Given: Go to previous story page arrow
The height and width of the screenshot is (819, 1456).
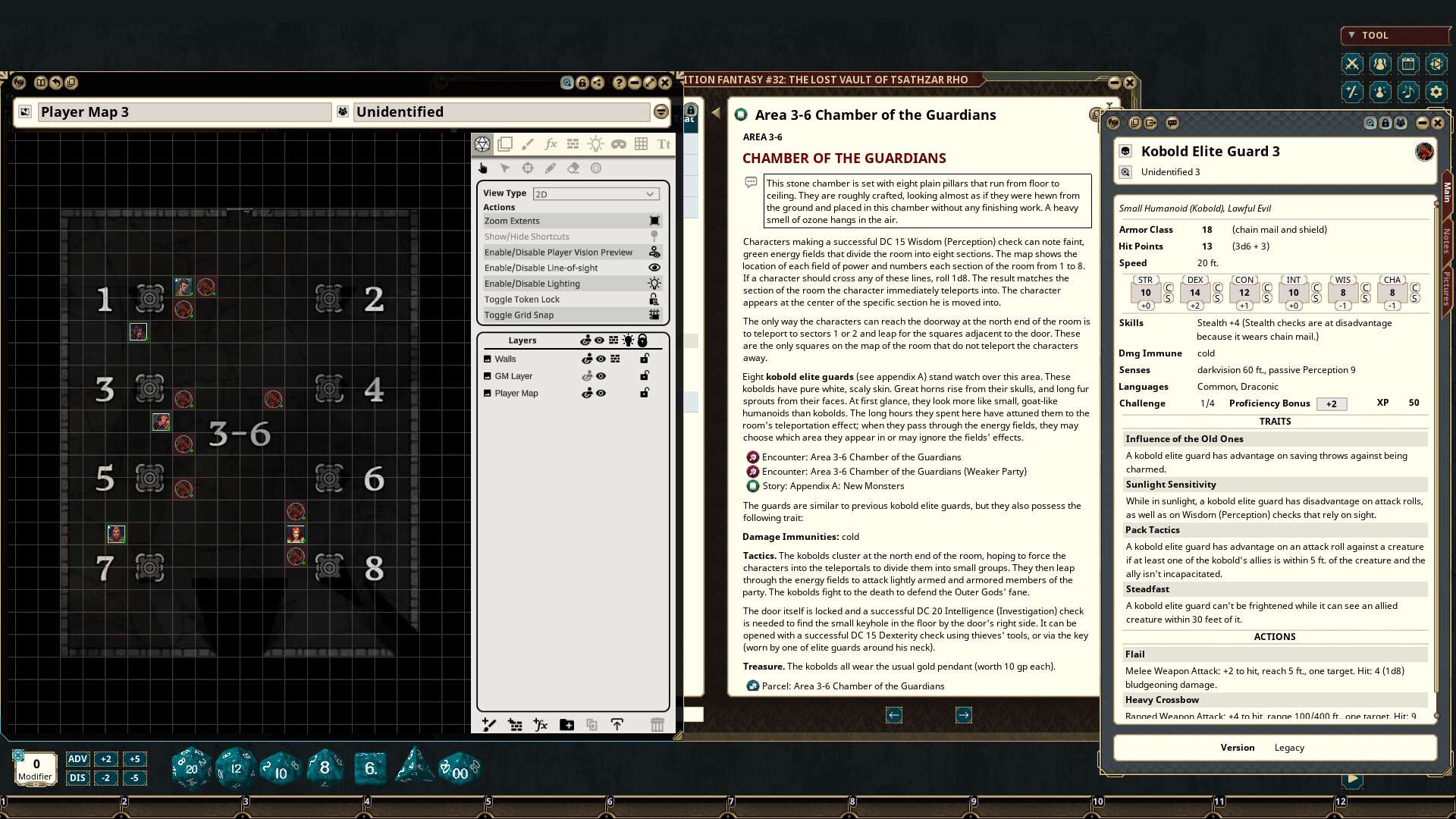Looking at the screenshot, I should 894,715.
